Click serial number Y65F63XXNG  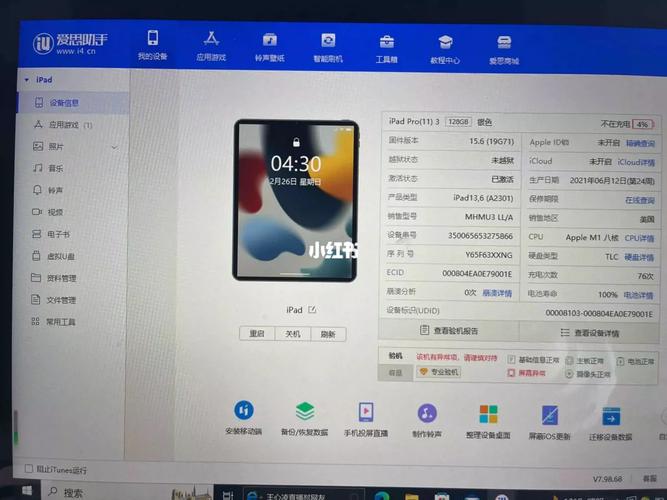(x=489, y=255)
